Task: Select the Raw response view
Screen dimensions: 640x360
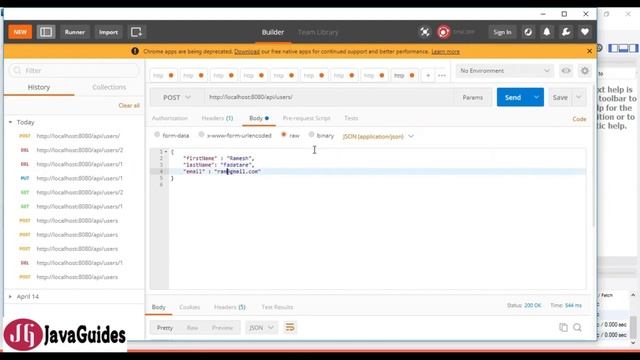Action: [192, 327]
